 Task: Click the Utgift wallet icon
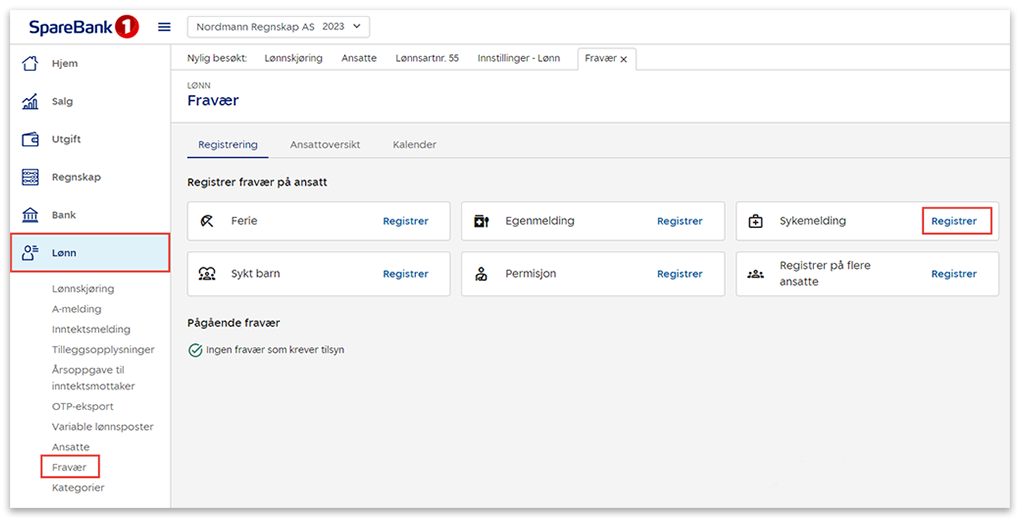[30, 140]
